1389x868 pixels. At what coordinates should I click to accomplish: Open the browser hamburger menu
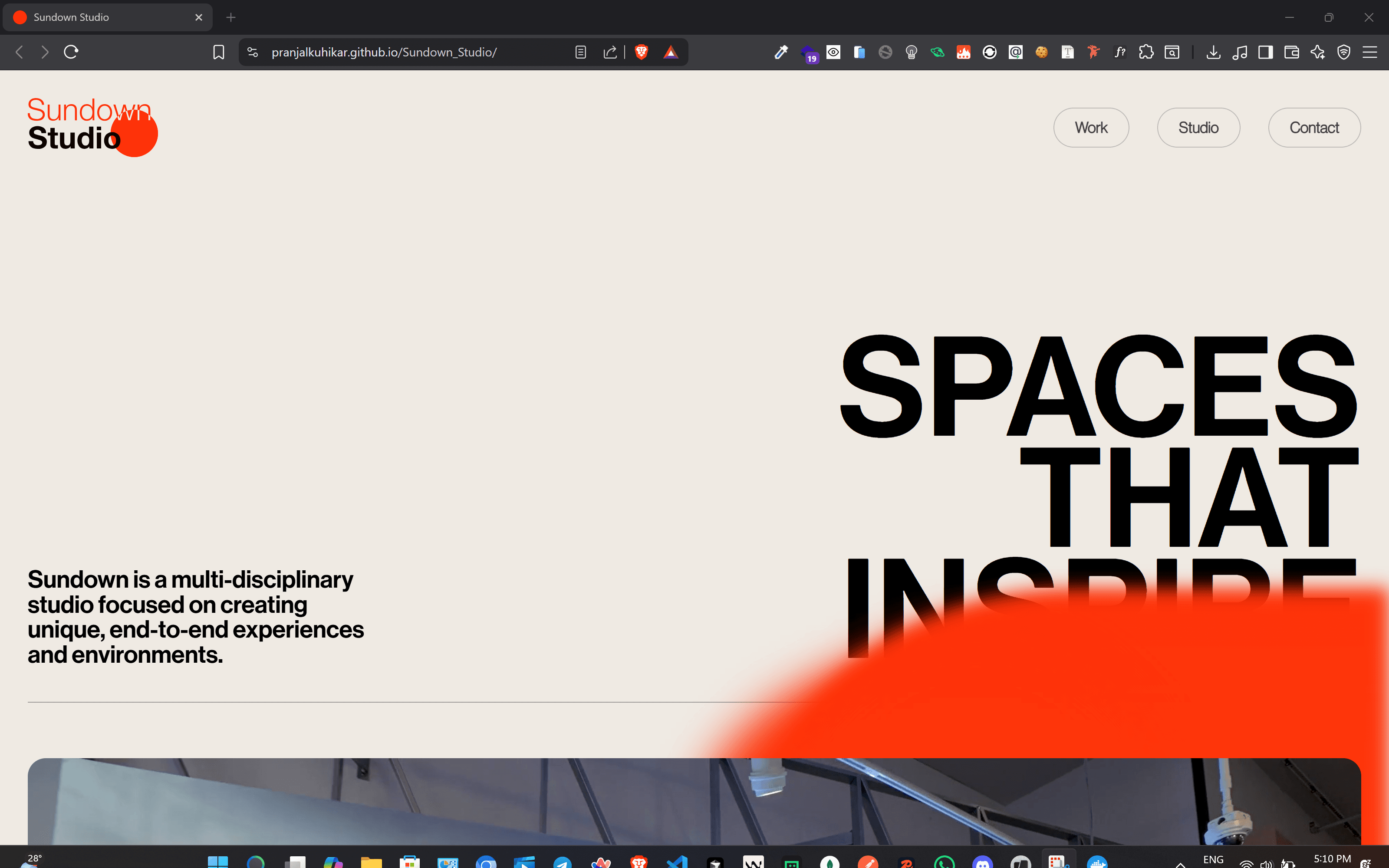click(x=1370, y=52)
